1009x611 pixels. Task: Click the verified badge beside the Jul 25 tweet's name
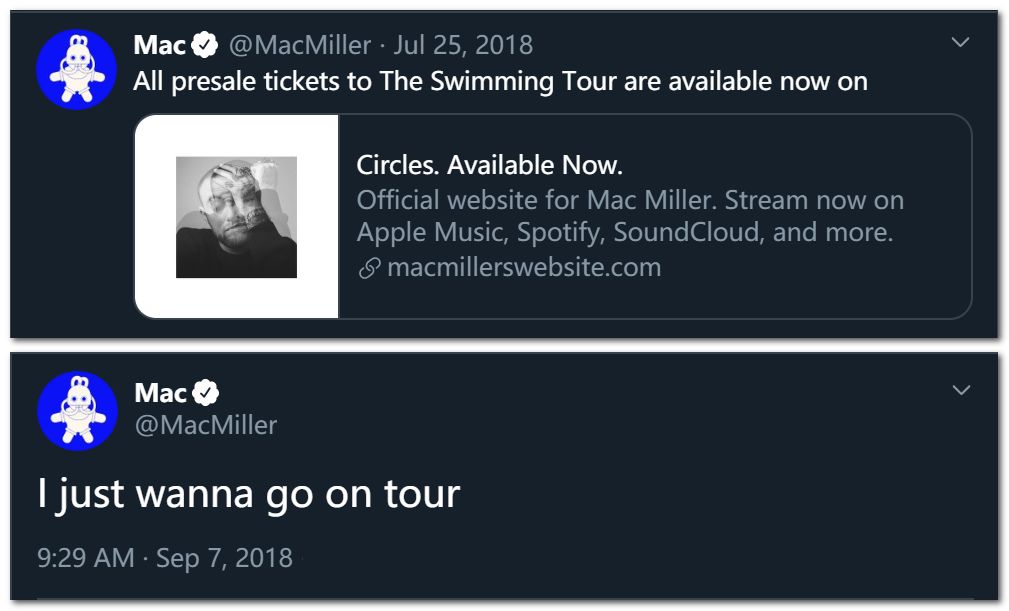click(205, 45)
